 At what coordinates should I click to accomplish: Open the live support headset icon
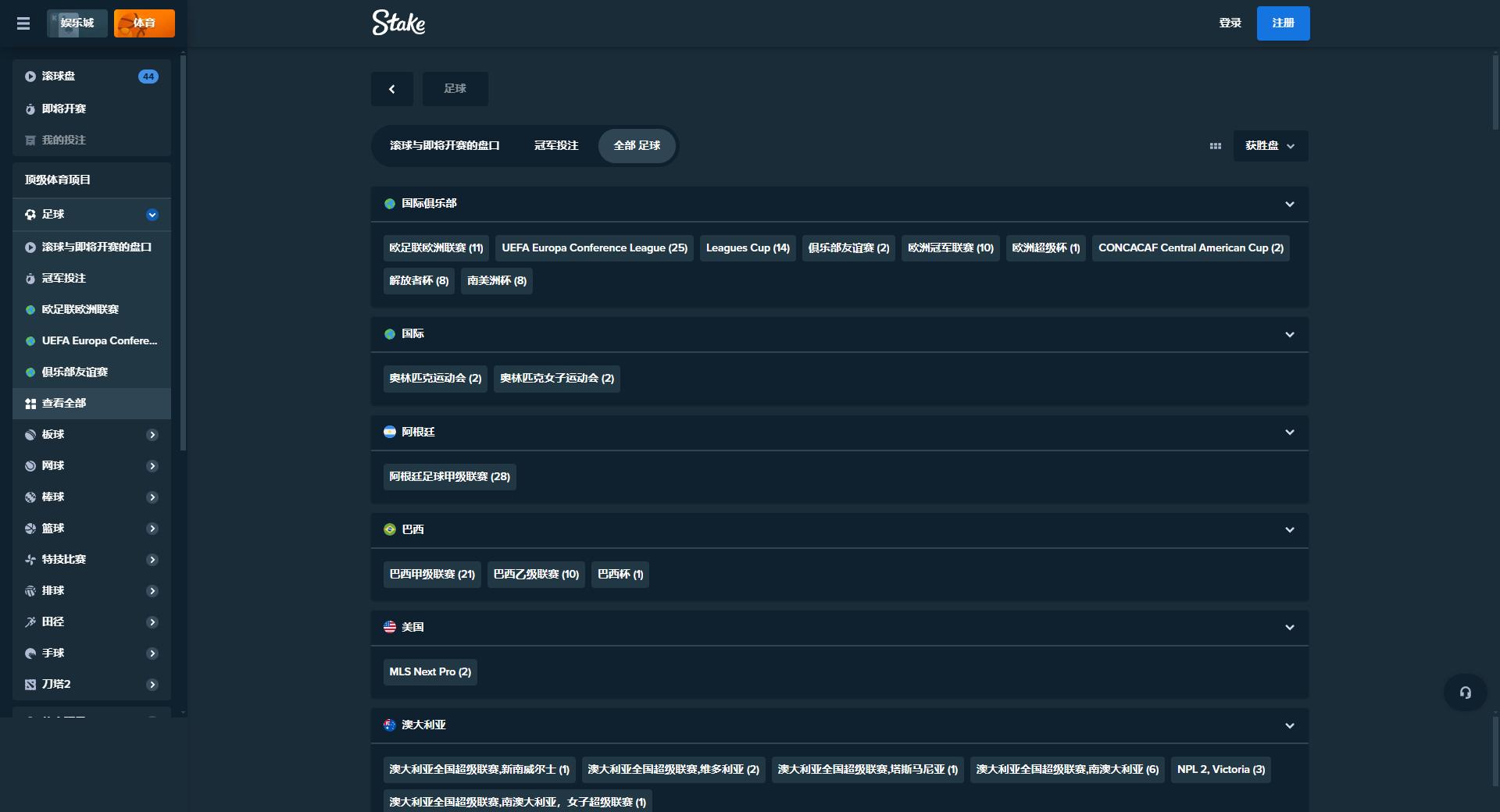coord(1466,693)
